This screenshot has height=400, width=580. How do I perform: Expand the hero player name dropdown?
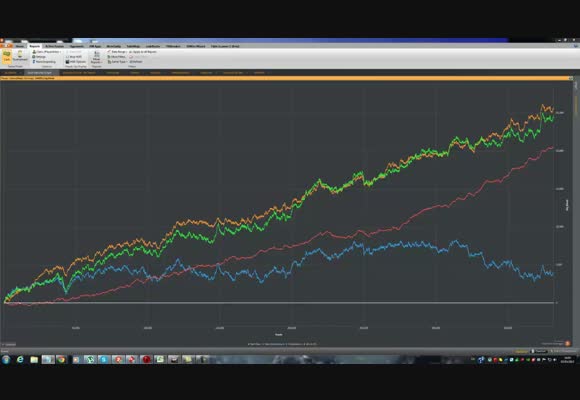pyautogui.click(x=47, y=52)
